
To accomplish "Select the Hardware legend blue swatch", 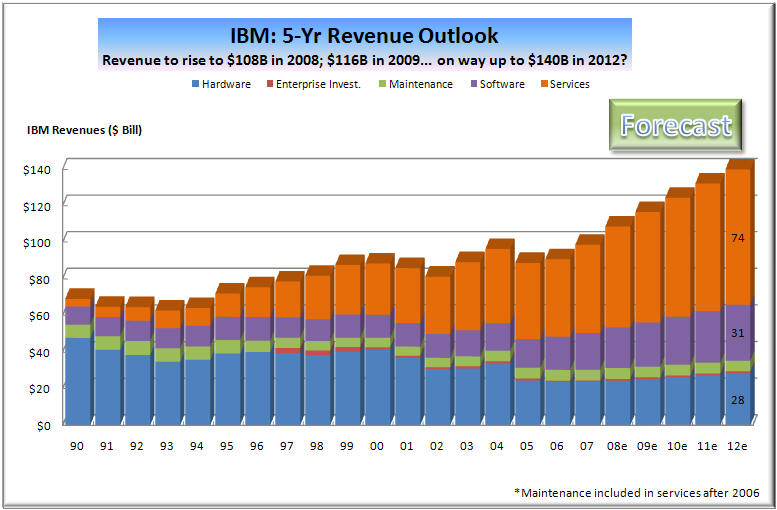I will pos(194,85).
